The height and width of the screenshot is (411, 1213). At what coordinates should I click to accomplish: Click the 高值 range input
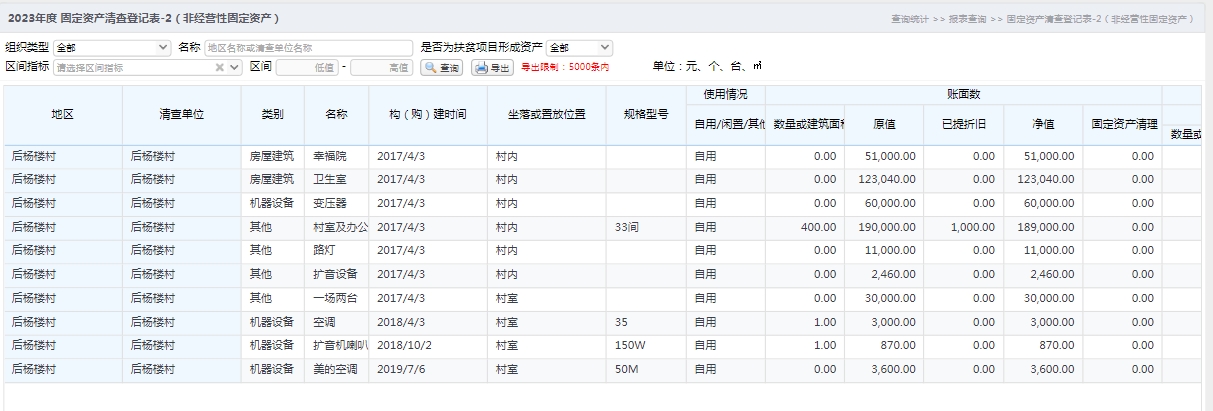[x=382, y=67]
